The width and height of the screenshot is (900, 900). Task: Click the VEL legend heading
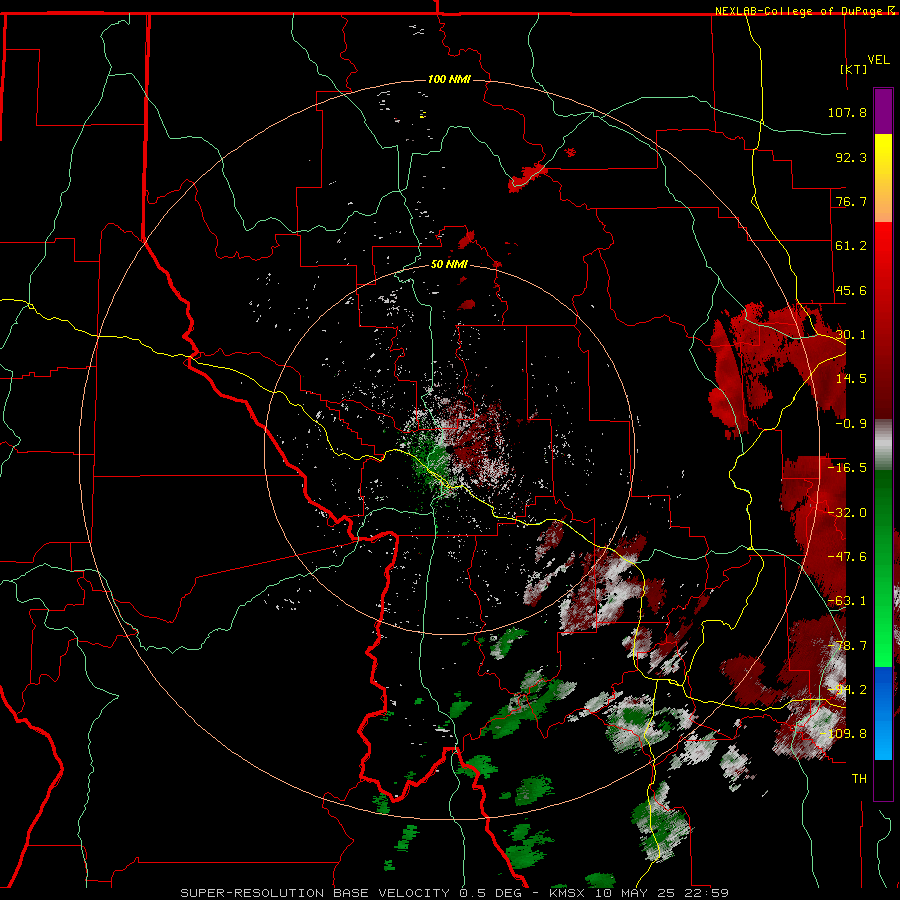click(878, 60)
